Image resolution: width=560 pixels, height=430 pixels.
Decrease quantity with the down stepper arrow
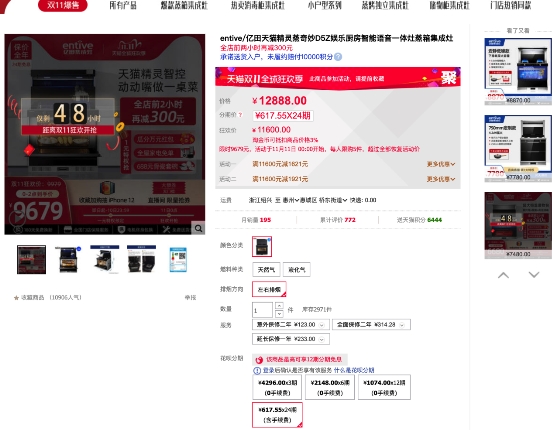click(279, 314)
